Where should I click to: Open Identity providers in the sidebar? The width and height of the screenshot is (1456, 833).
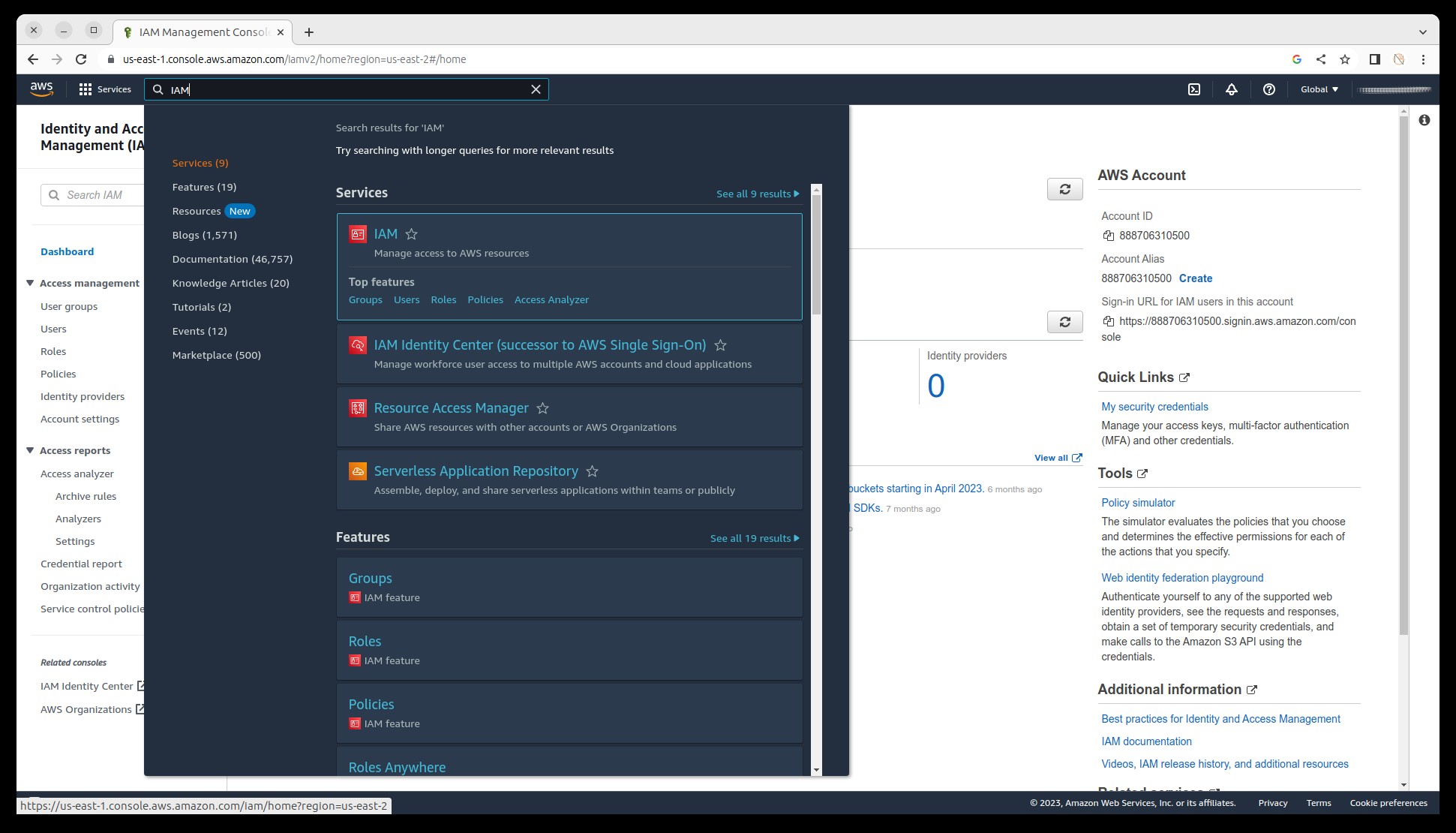coord(83,396)
